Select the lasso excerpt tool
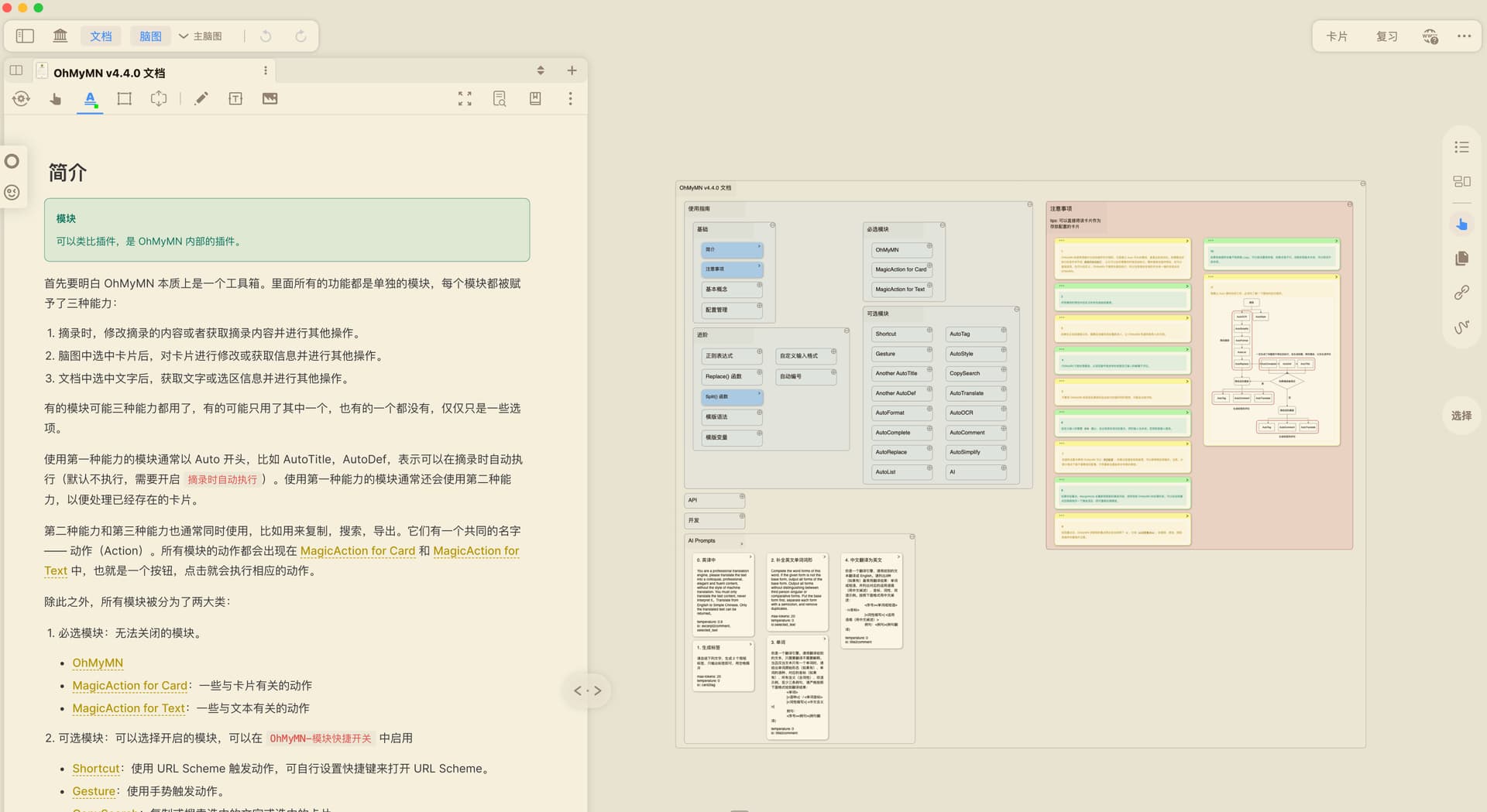 click(158, 98)
